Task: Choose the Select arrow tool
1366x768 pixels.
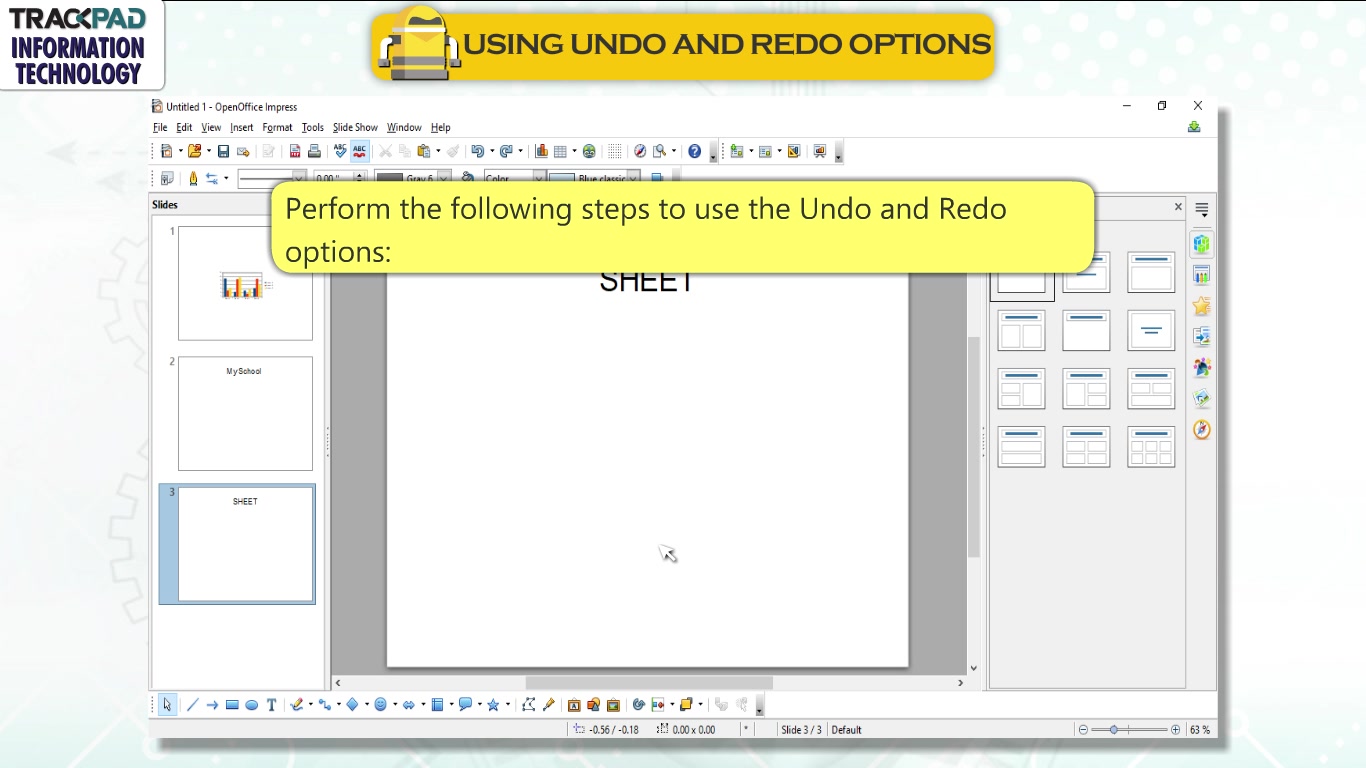Action: (x=167, y=705)
